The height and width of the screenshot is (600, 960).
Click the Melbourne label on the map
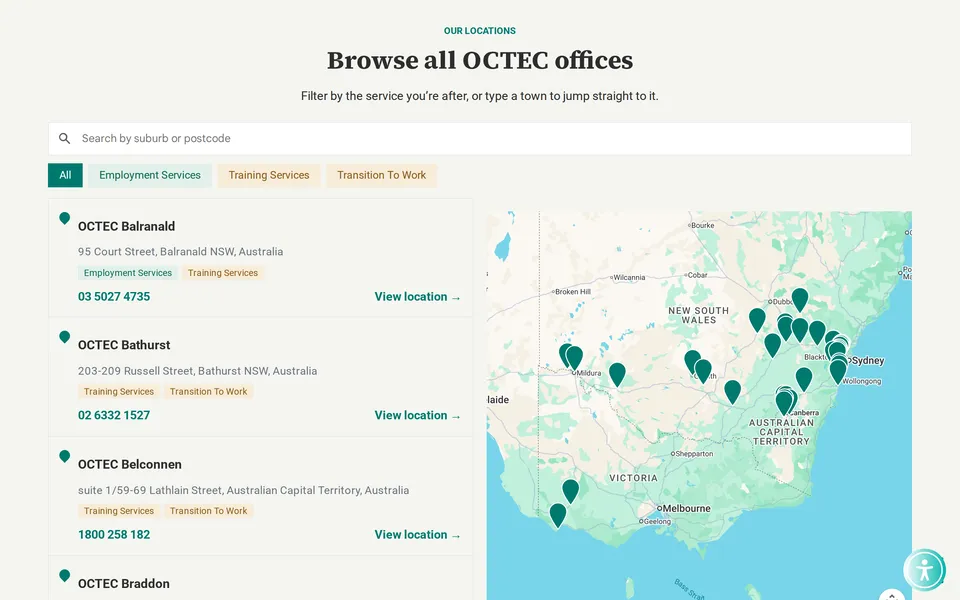pos(686,509)
